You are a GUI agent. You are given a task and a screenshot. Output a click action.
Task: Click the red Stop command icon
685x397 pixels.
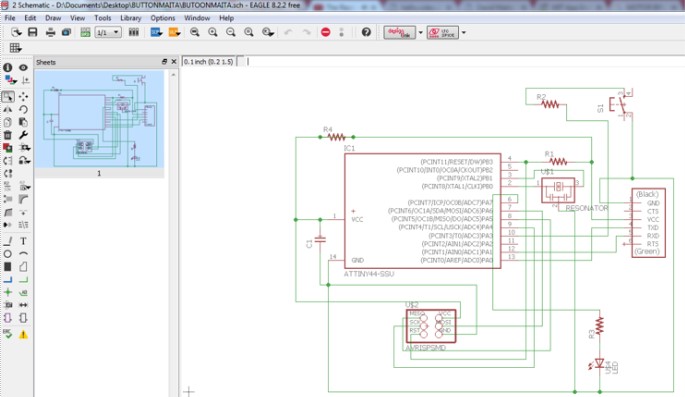(325, 32)
